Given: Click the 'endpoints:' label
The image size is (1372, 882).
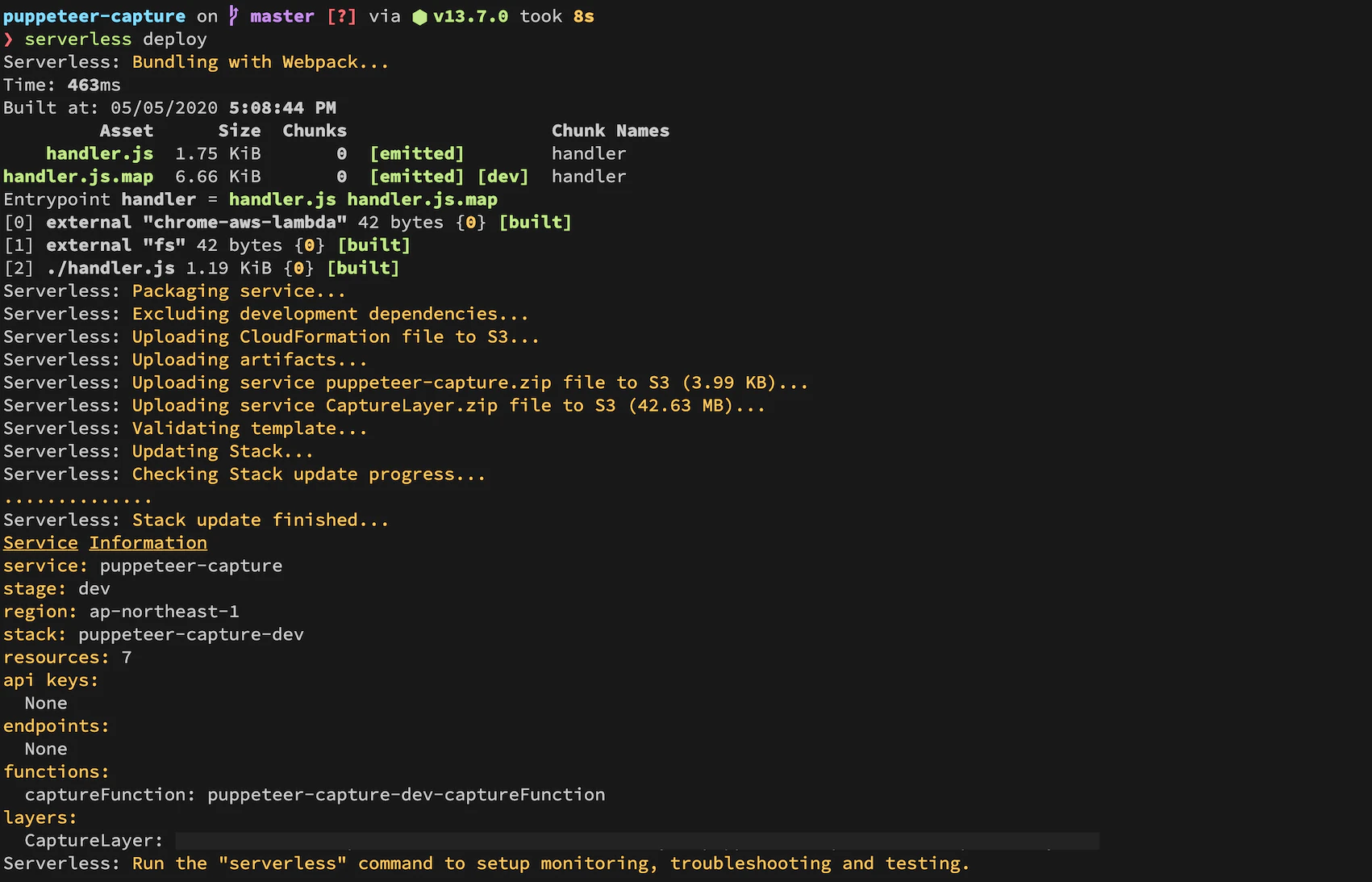Looking at the screenshot, I should [x=56, y=726].
